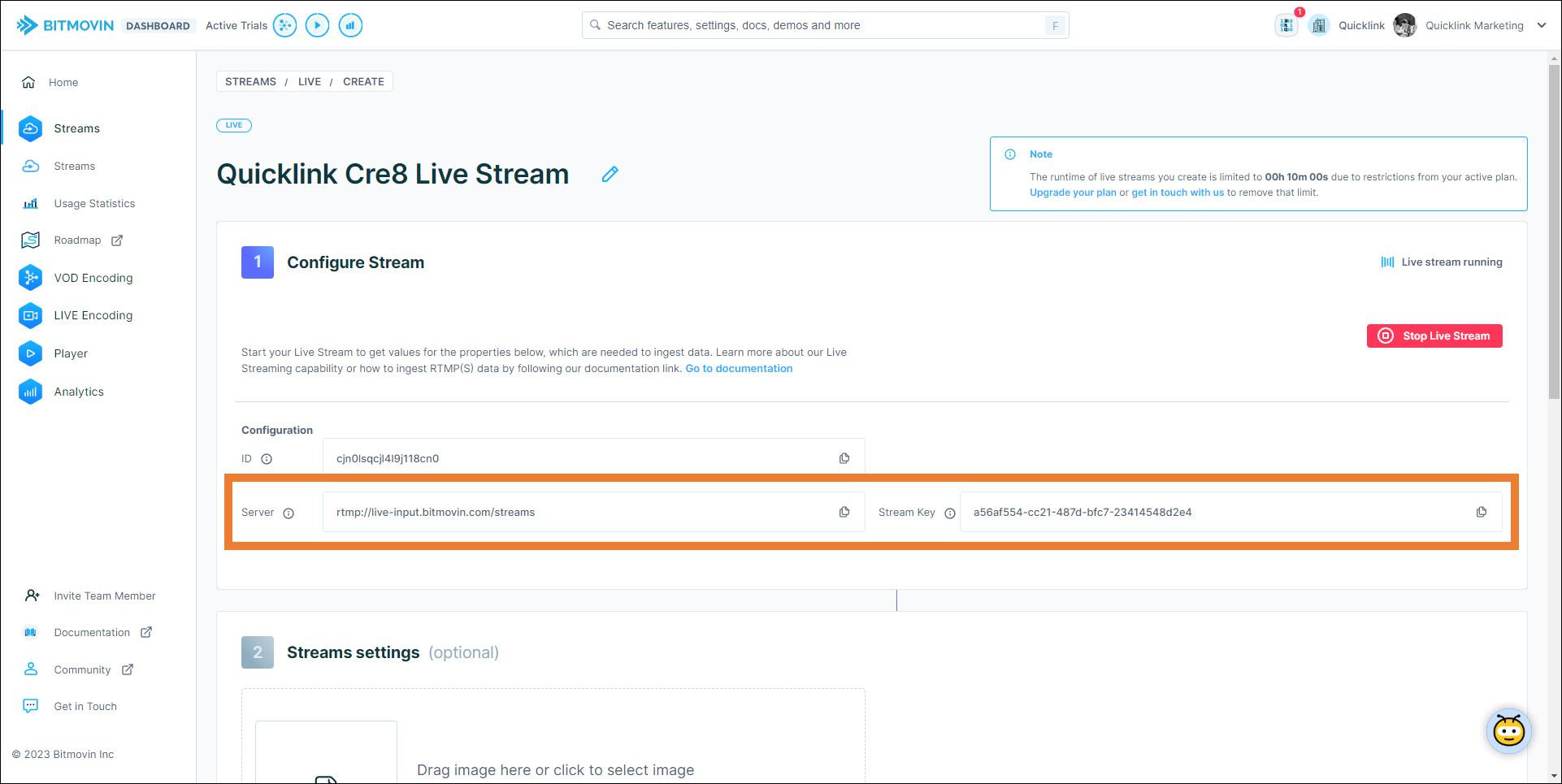Click the pencil icon to edit stream title
Viewport: 1562px width, 784px height.
coord(610,174)
